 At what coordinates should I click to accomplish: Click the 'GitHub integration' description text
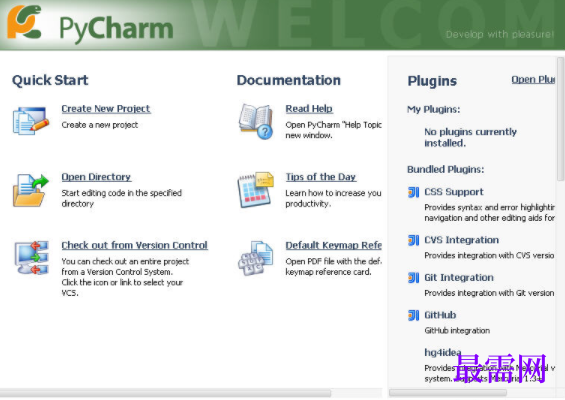click(x=457, y=330)
